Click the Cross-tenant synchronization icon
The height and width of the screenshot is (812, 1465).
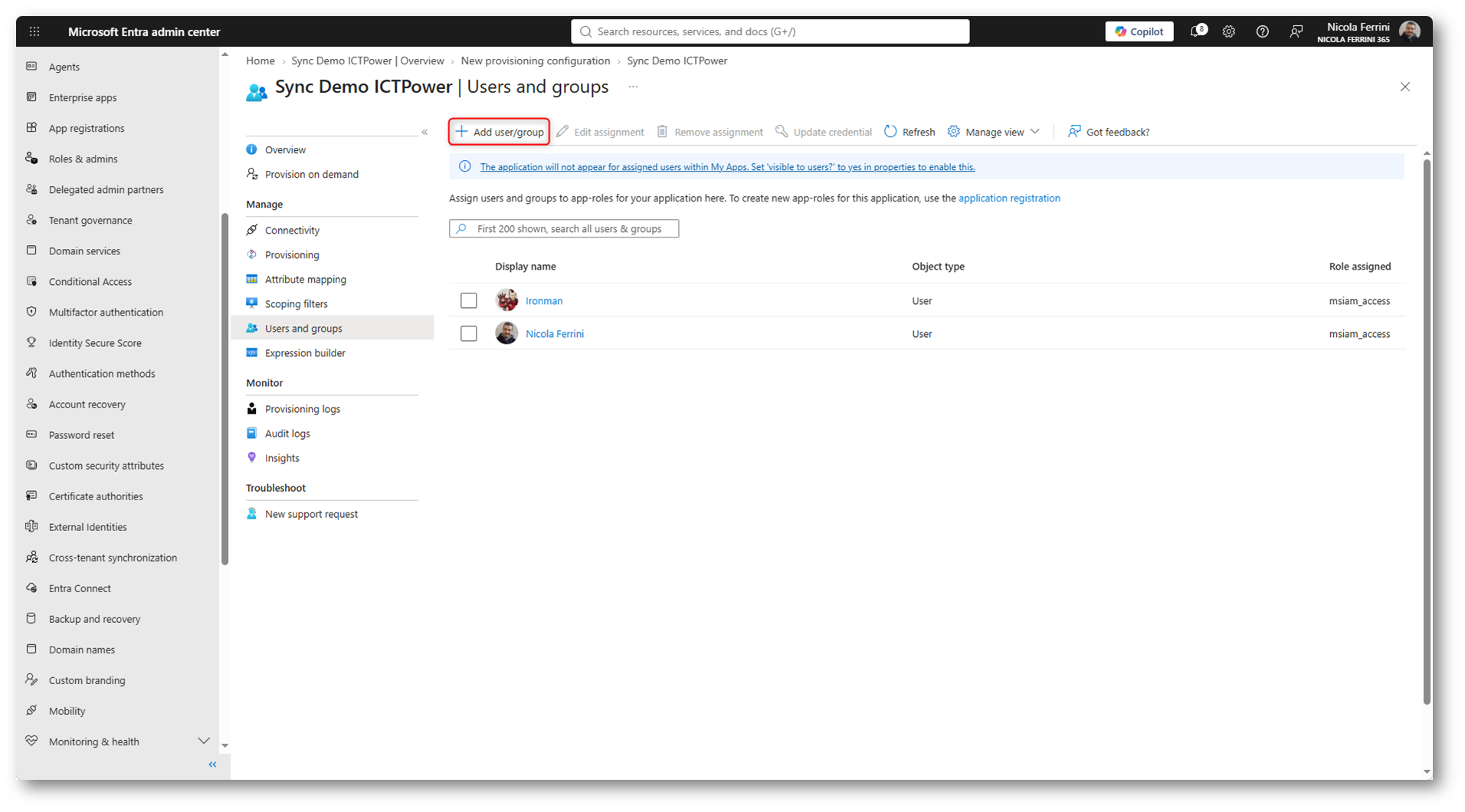[x=31, y=557]
